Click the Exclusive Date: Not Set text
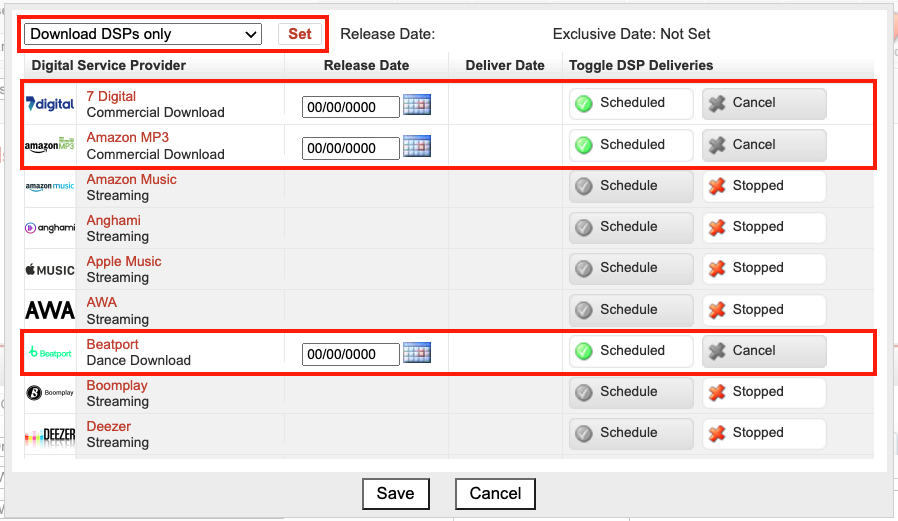The width and height of the screenshot is (898, 521). coord(631,34)
